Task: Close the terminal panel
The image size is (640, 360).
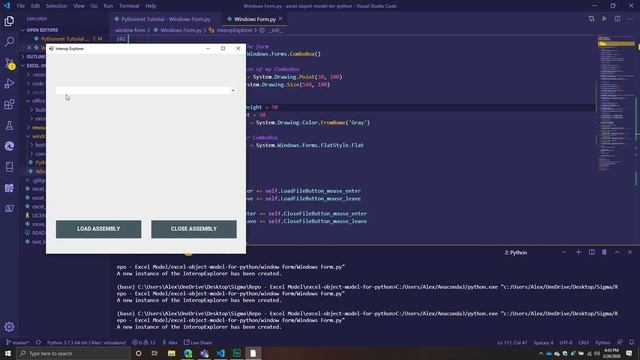Action: [x=630, y=252]
